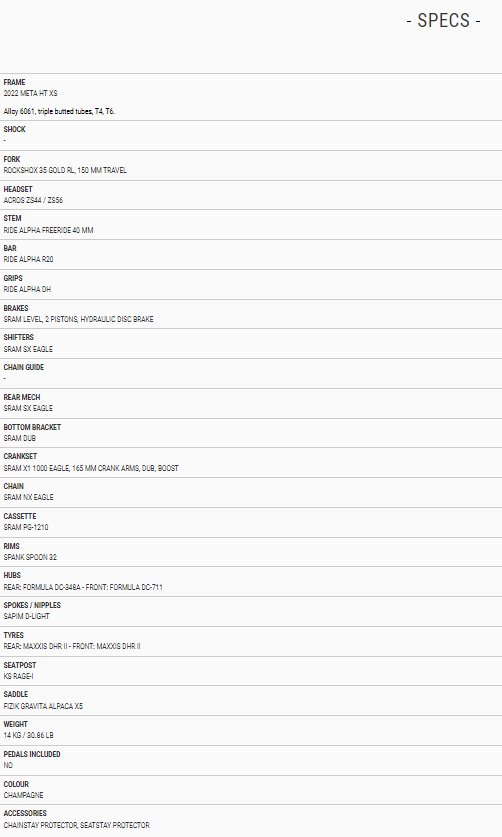Screen dimensions: 502x837
Task: Click the Alloy 6061 triple butted tubes description
Action: (x=59, y=111)
